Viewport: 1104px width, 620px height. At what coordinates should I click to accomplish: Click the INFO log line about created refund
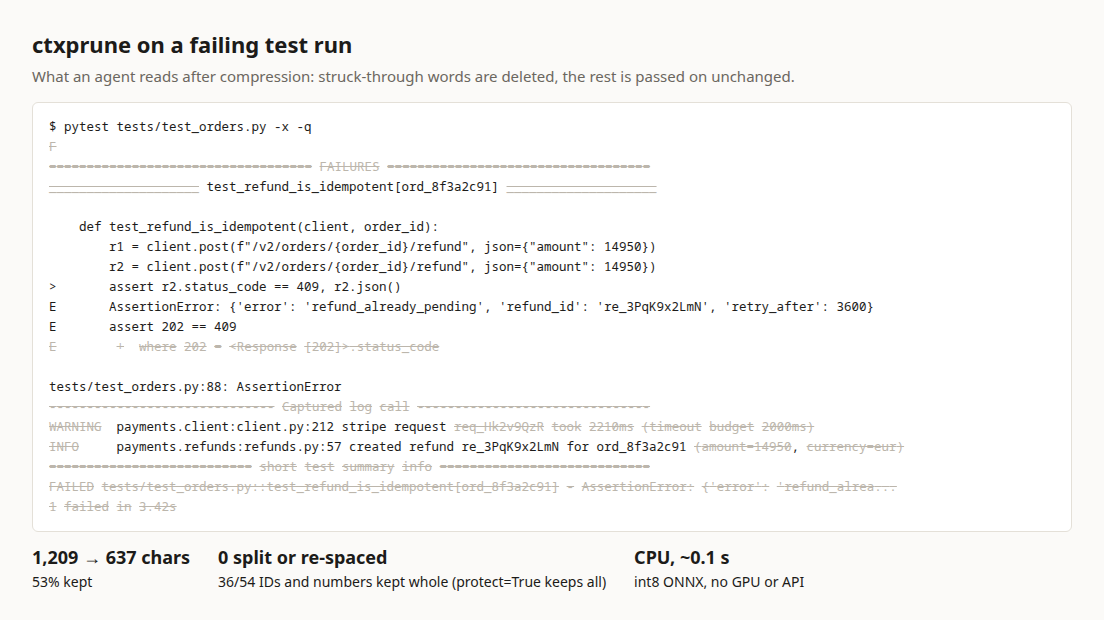(476, 447)
